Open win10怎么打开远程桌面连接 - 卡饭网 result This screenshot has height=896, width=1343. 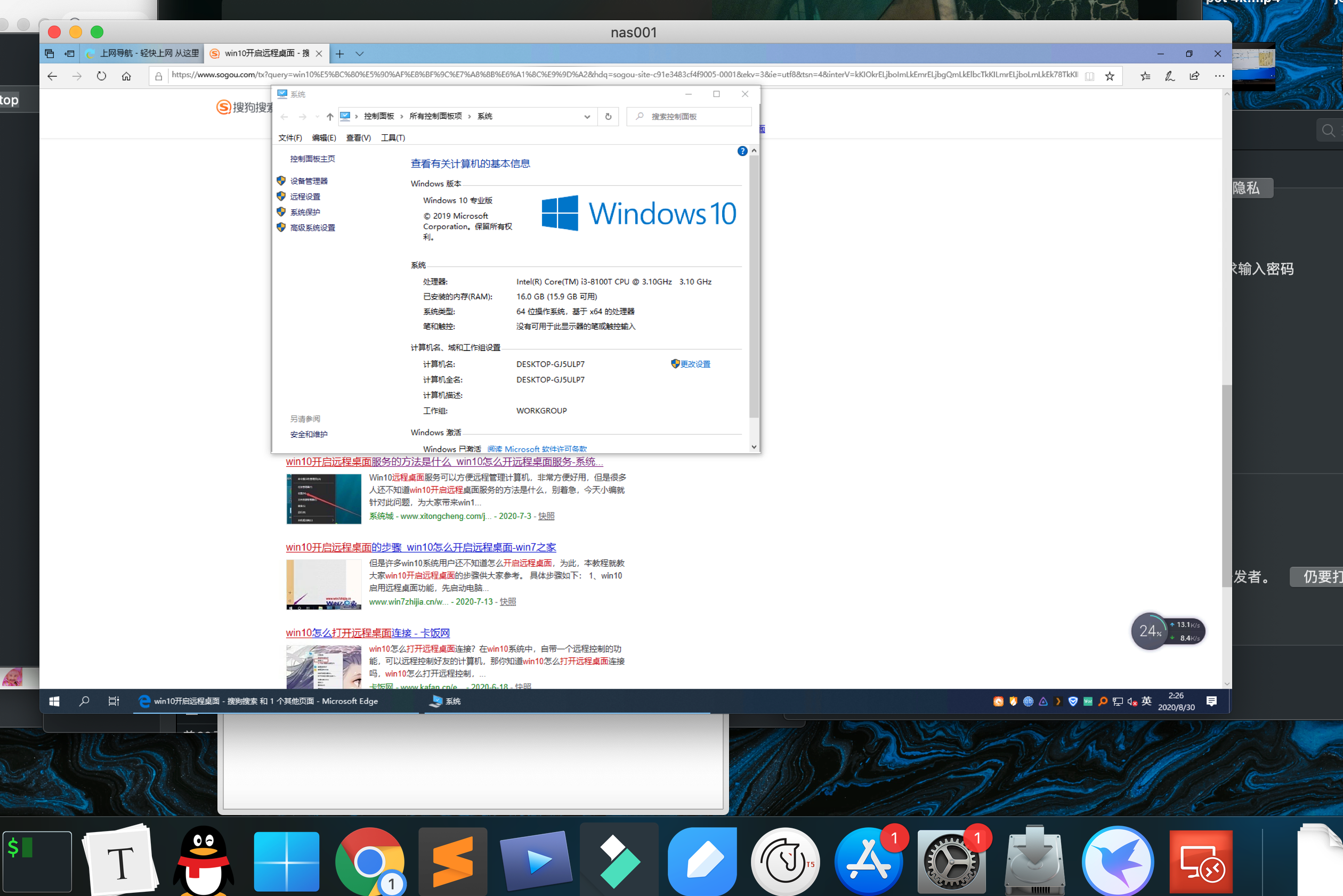coord(368,632)
